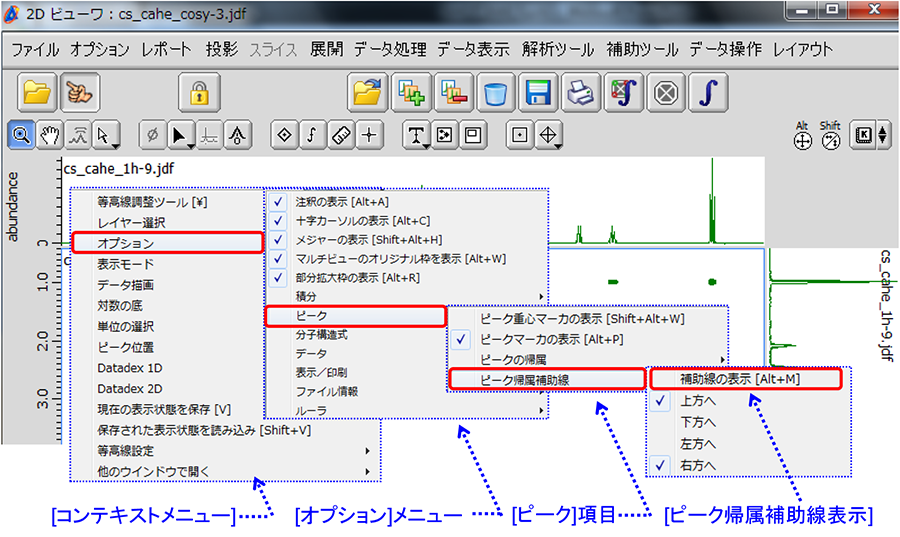Viewport: 900px width, 537px height.
Task: Click the printer icon in toolbar
Action: click(x=580, y=93)
